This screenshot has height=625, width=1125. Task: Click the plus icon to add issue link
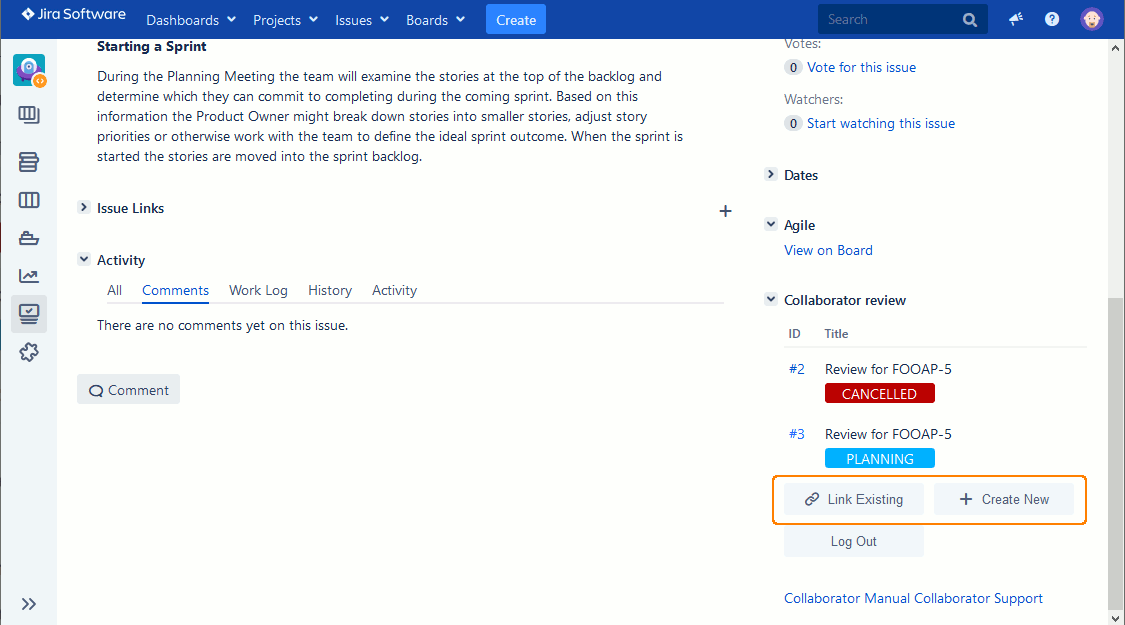[726, 211]
